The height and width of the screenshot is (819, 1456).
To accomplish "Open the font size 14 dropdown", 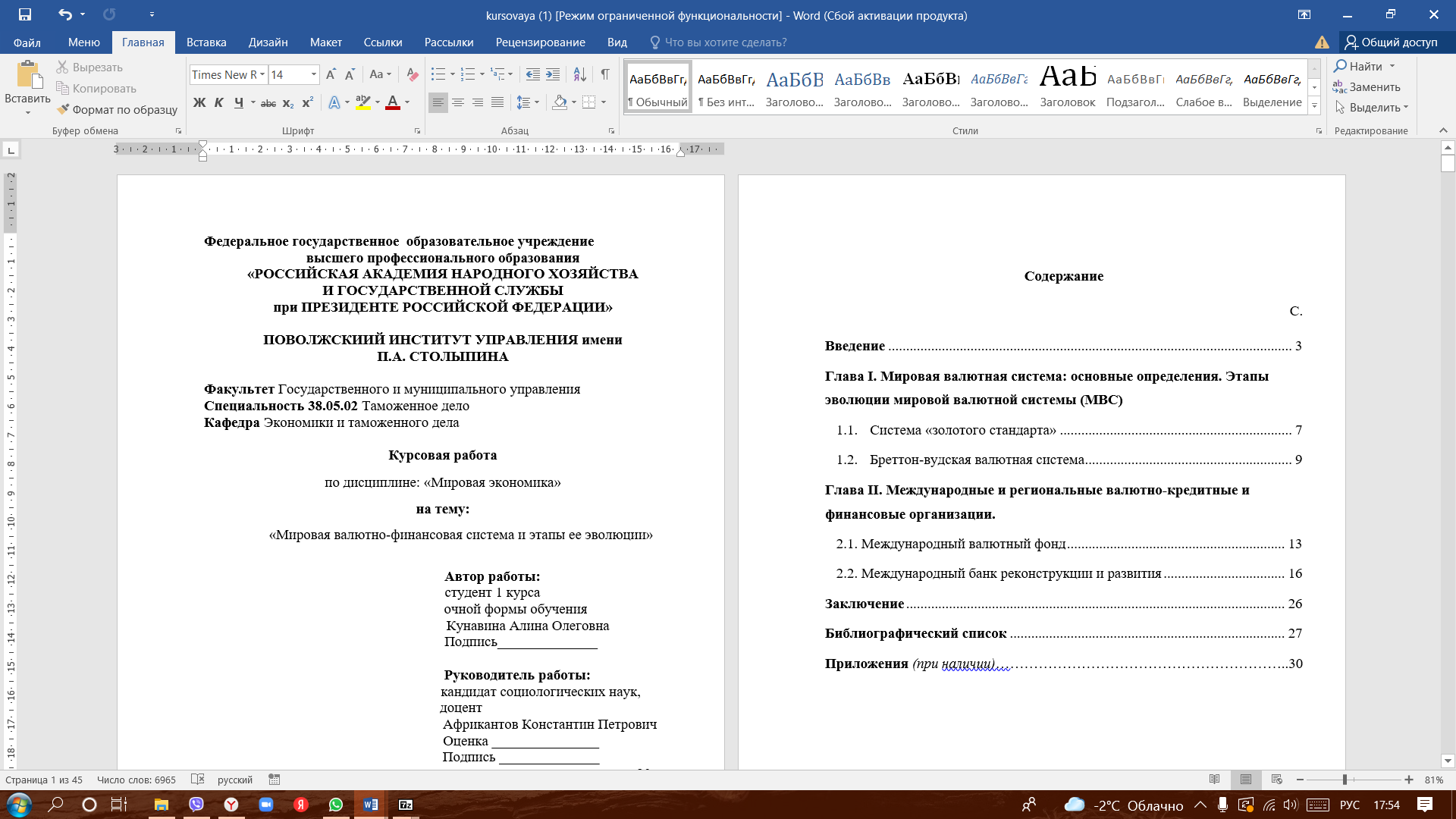I will (x=313, y=74).
